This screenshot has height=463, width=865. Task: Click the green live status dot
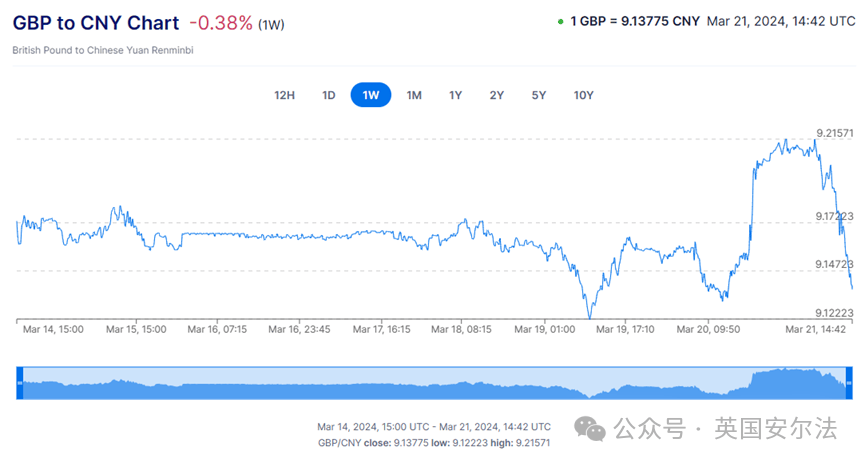[561, 22]
